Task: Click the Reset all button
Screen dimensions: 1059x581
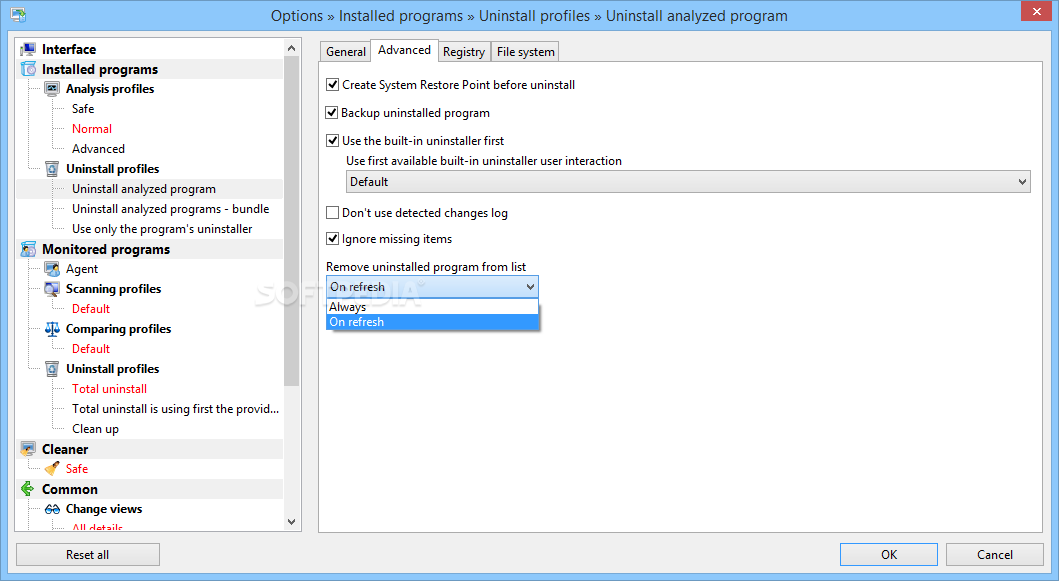Action: [88, 555]
